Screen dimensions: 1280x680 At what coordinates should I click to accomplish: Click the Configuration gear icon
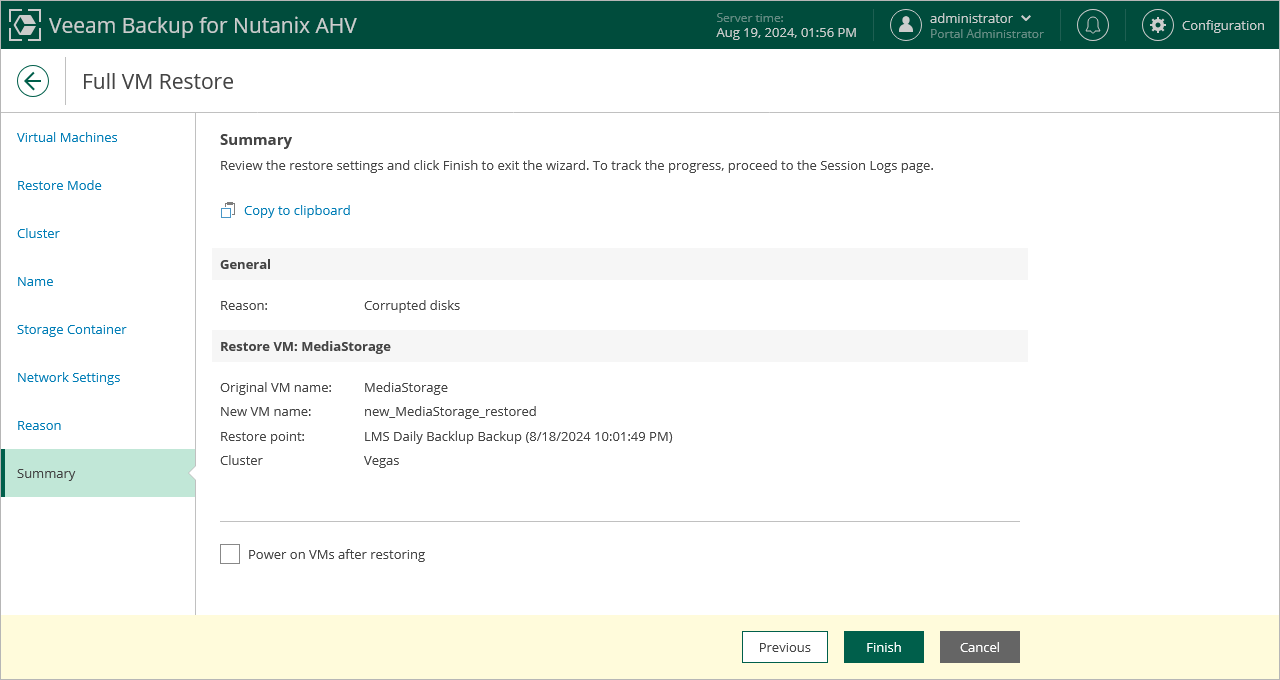1158,25
